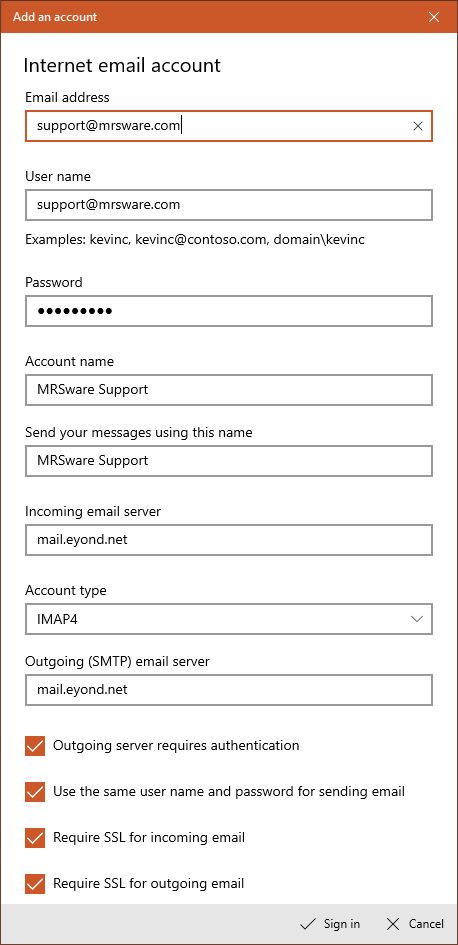Clear the Email address field with the X icon
This screenshot has height=945, width=458.
click(418, 126)
